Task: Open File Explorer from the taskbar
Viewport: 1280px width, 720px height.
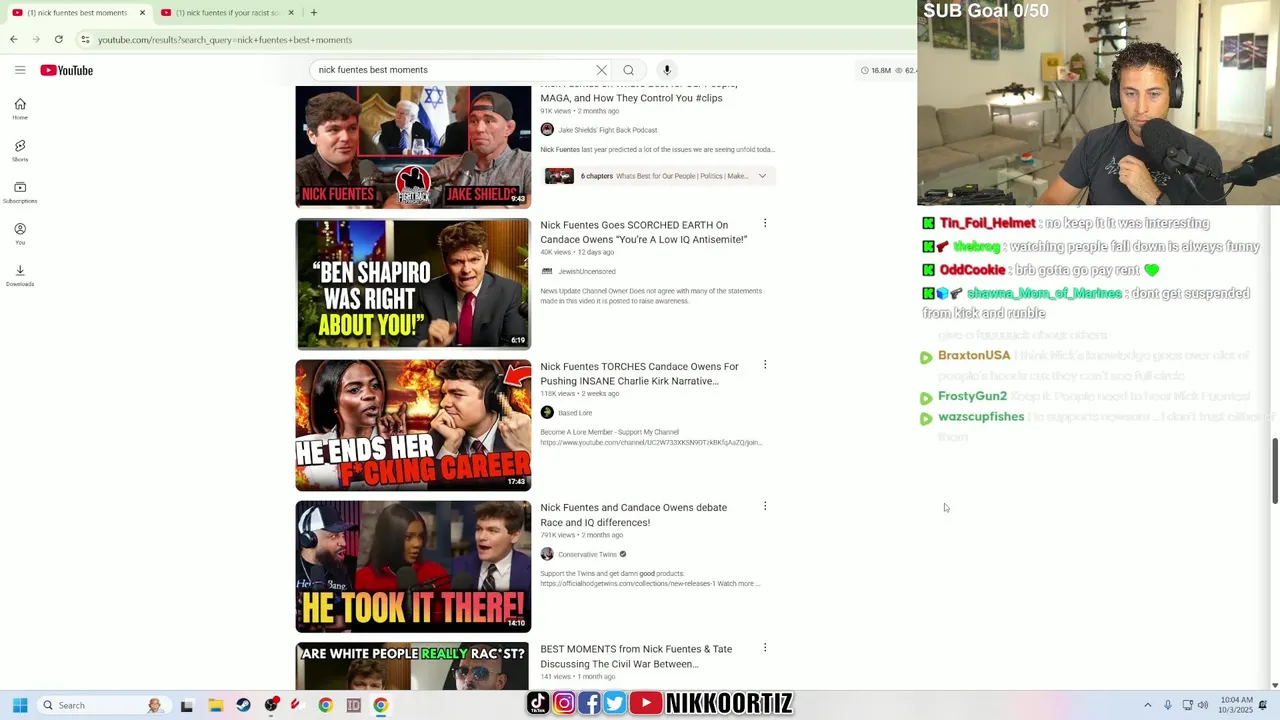Action: tap(215, 705)
